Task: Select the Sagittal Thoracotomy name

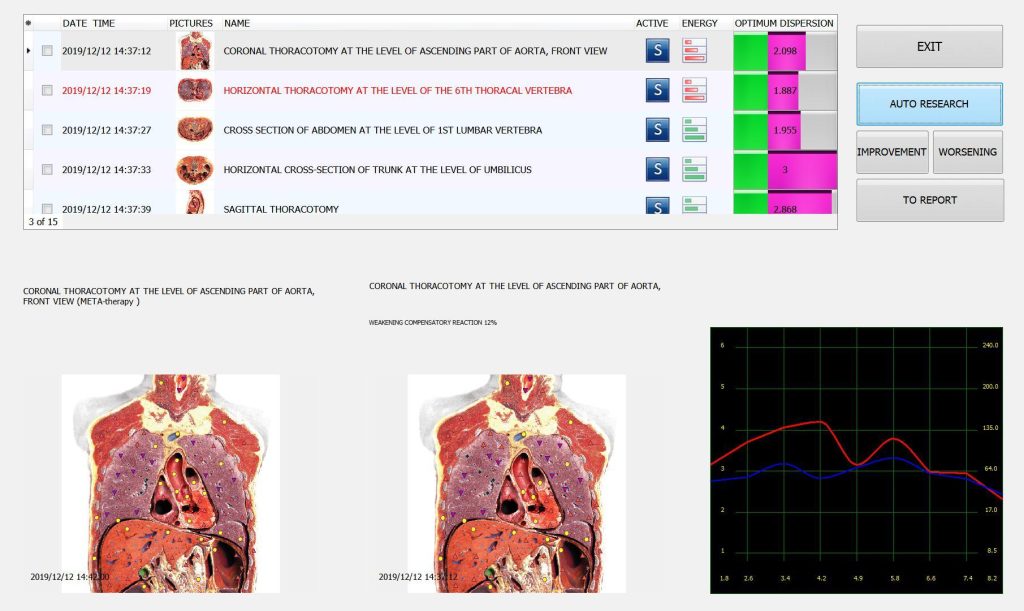Action: (281, 209)
